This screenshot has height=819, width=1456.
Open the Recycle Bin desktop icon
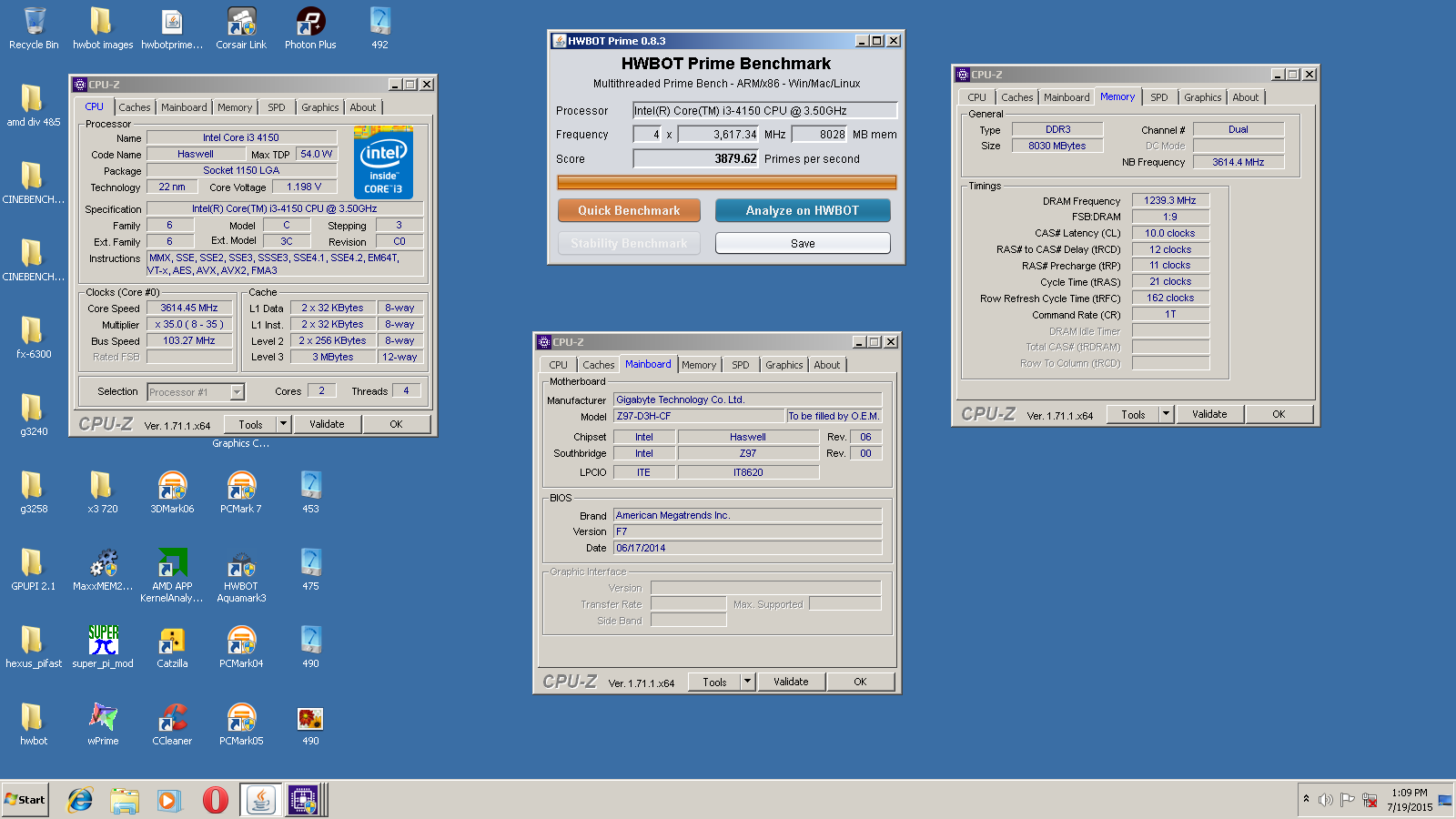34,27
